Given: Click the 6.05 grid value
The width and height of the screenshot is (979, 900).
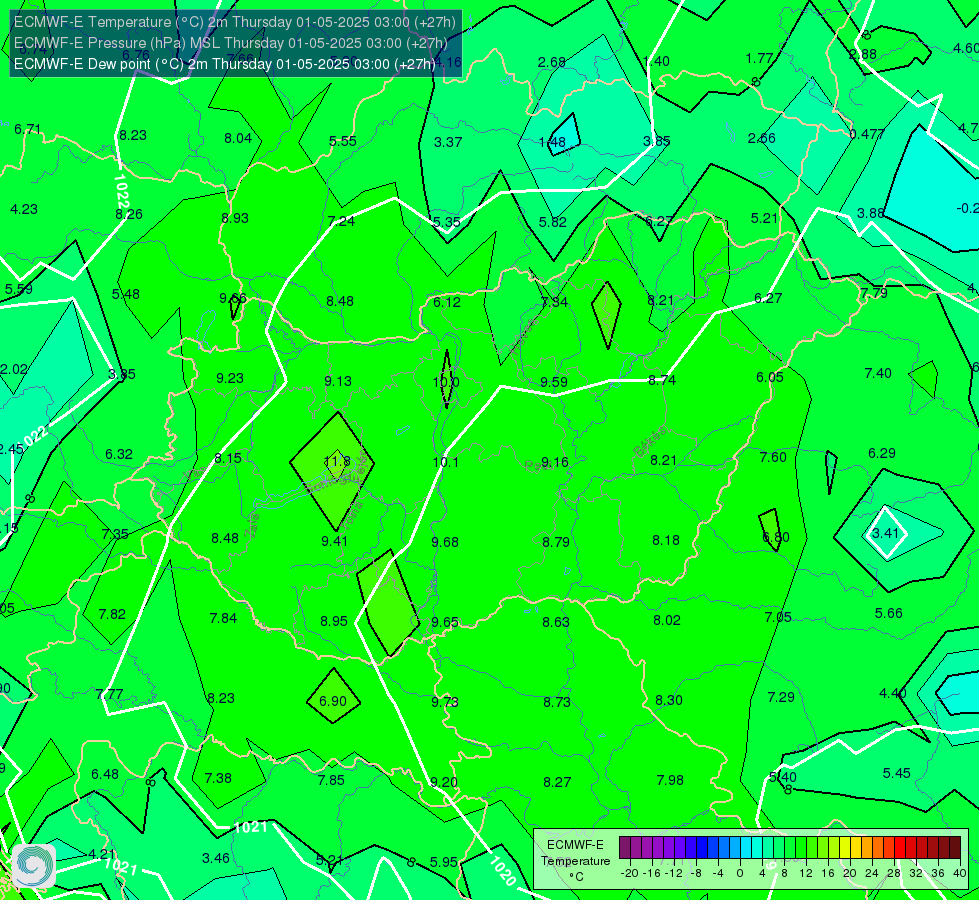Looking at the screenshot, I should coord(770,377).
